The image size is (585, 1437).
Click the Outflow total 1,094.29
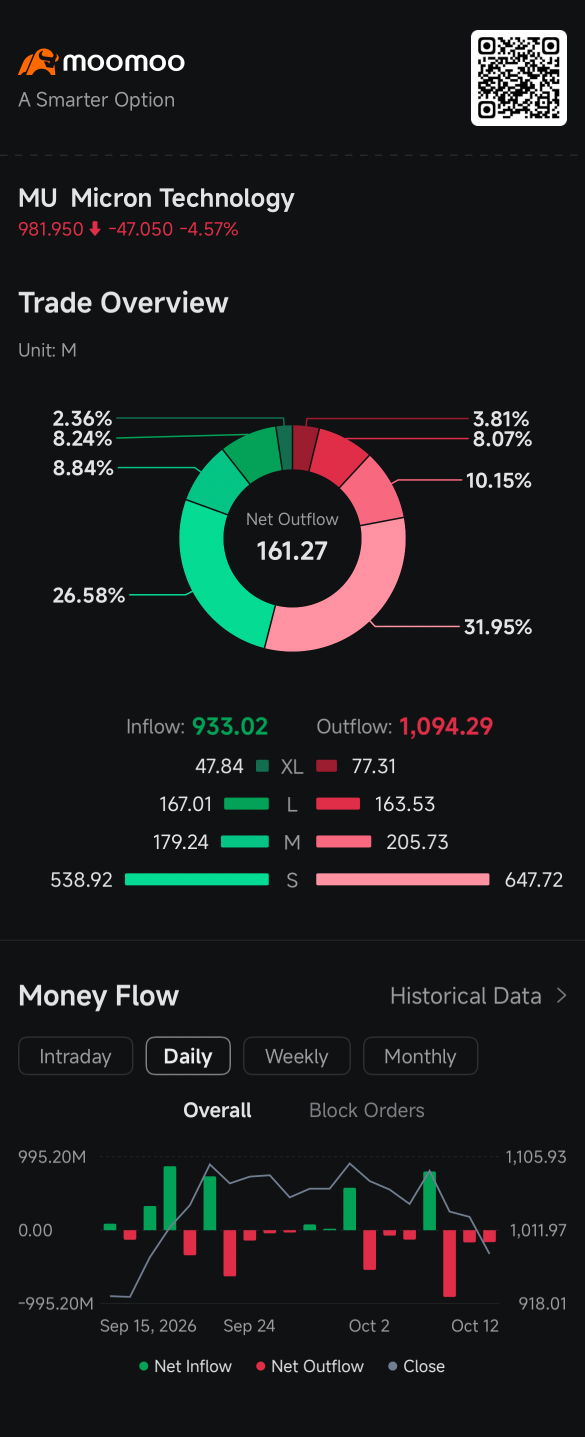[x=447, y=727]
